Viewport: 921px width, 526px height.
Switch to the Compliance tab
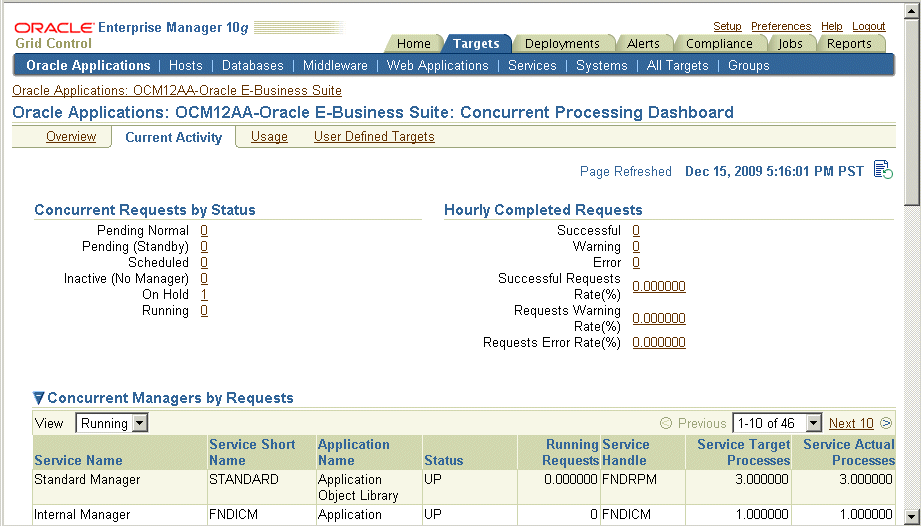point(719,43)
